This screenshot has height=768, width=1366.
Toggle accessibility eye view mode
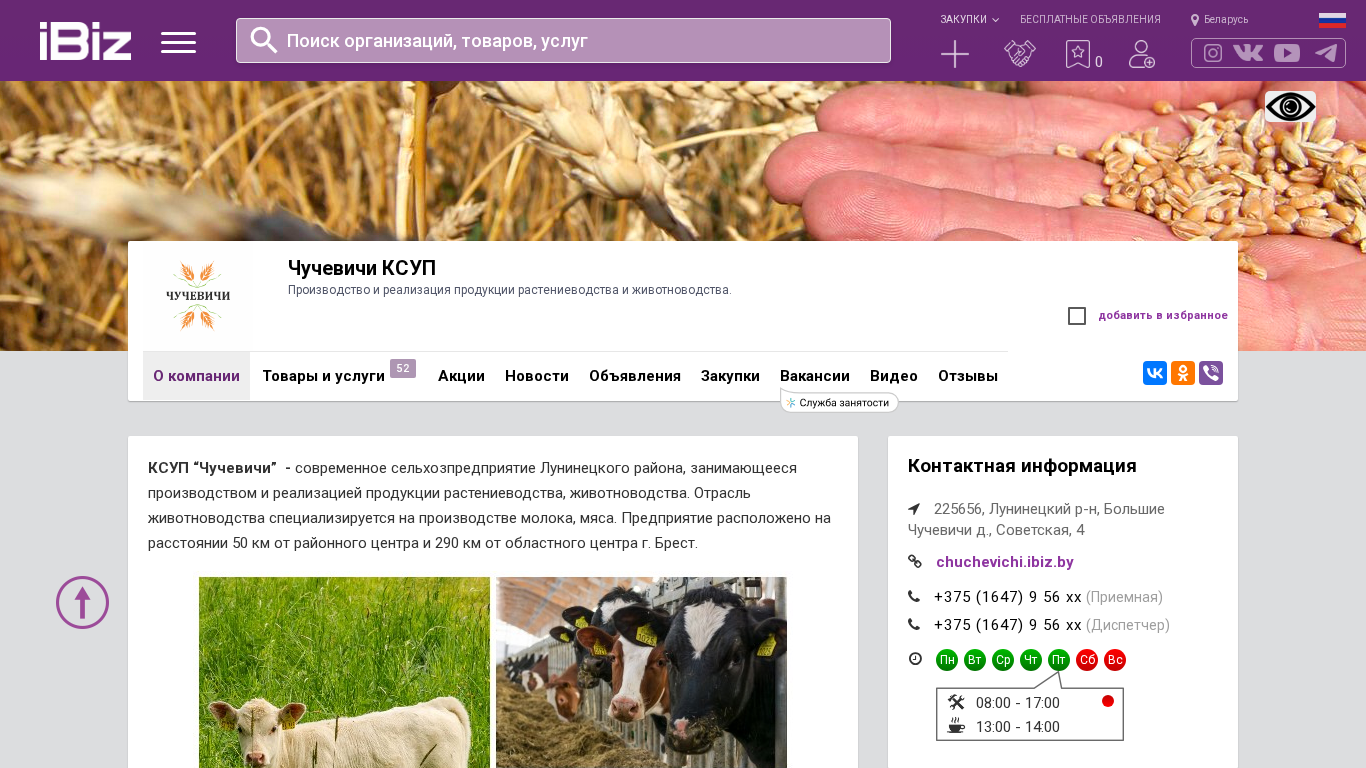1290,107
